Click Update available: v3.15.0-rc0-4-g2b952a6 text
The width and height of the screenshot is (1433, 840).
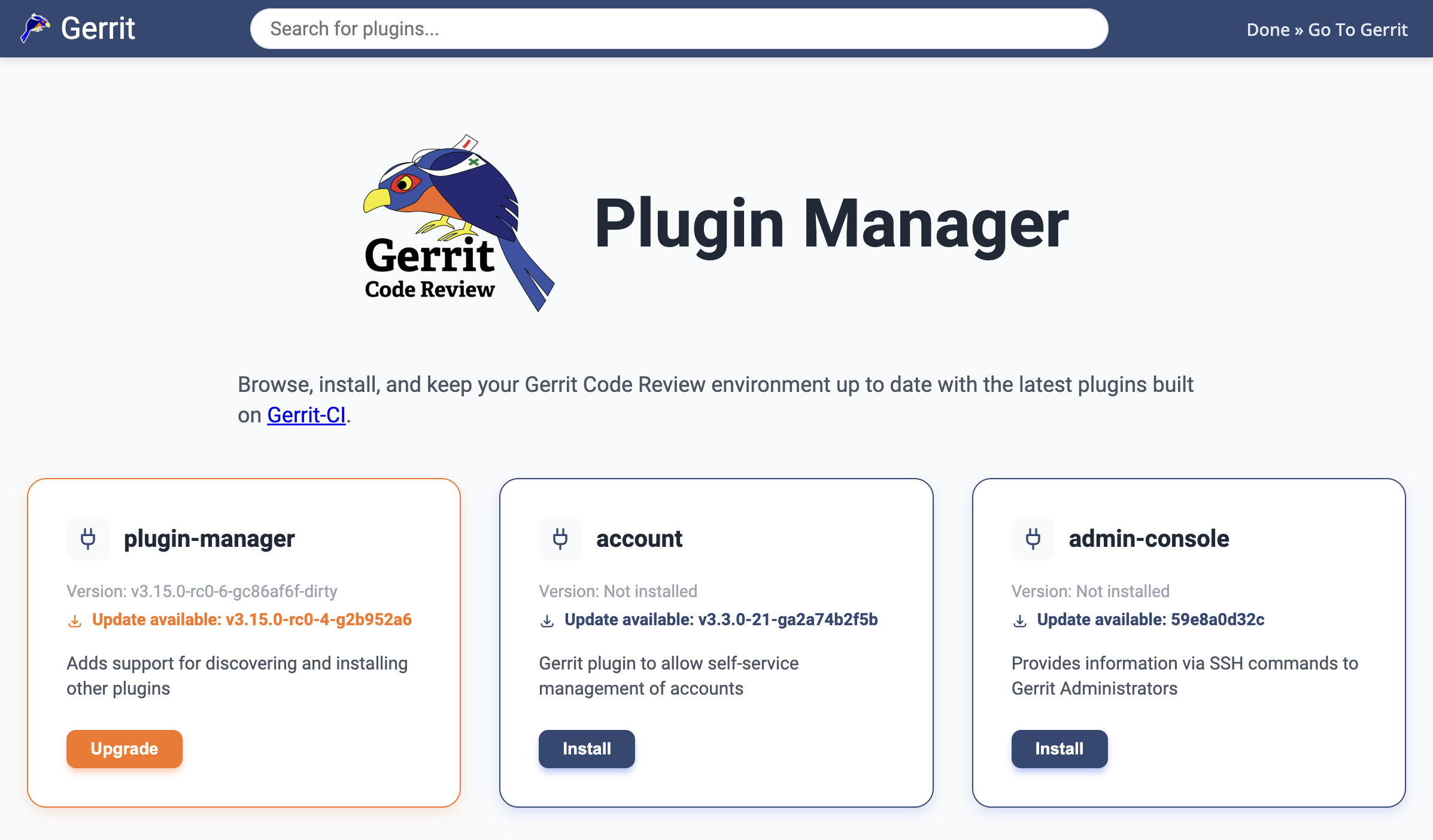tap(252, 619)
